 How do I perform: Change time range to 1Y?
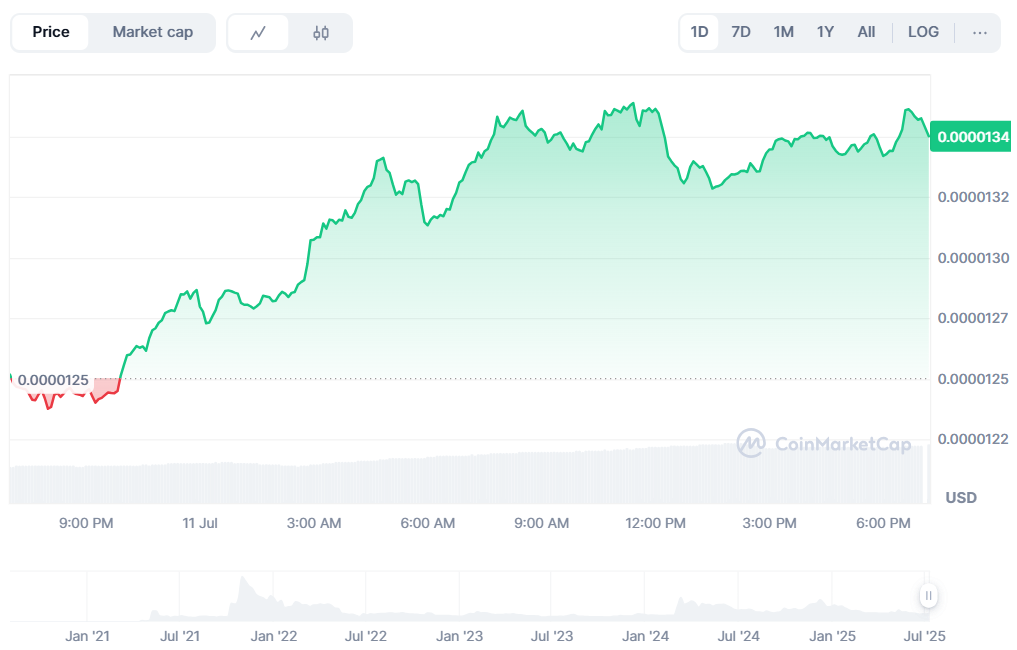(x=825, y=32)
